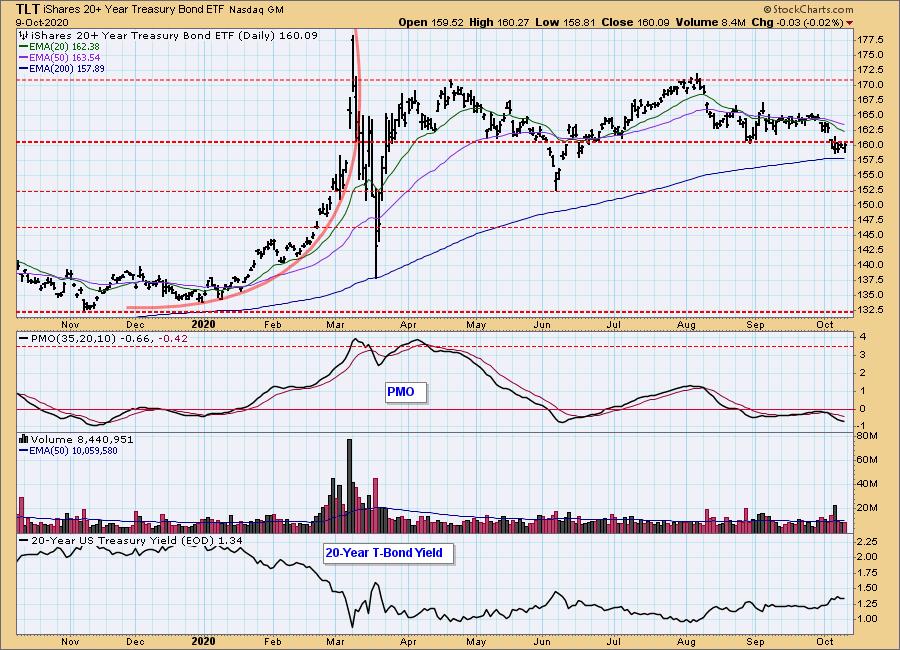This screenshot has width=900, height=650.
Task: Select the EMA(20) 162.38 legend entry
Action: [60, 47]
